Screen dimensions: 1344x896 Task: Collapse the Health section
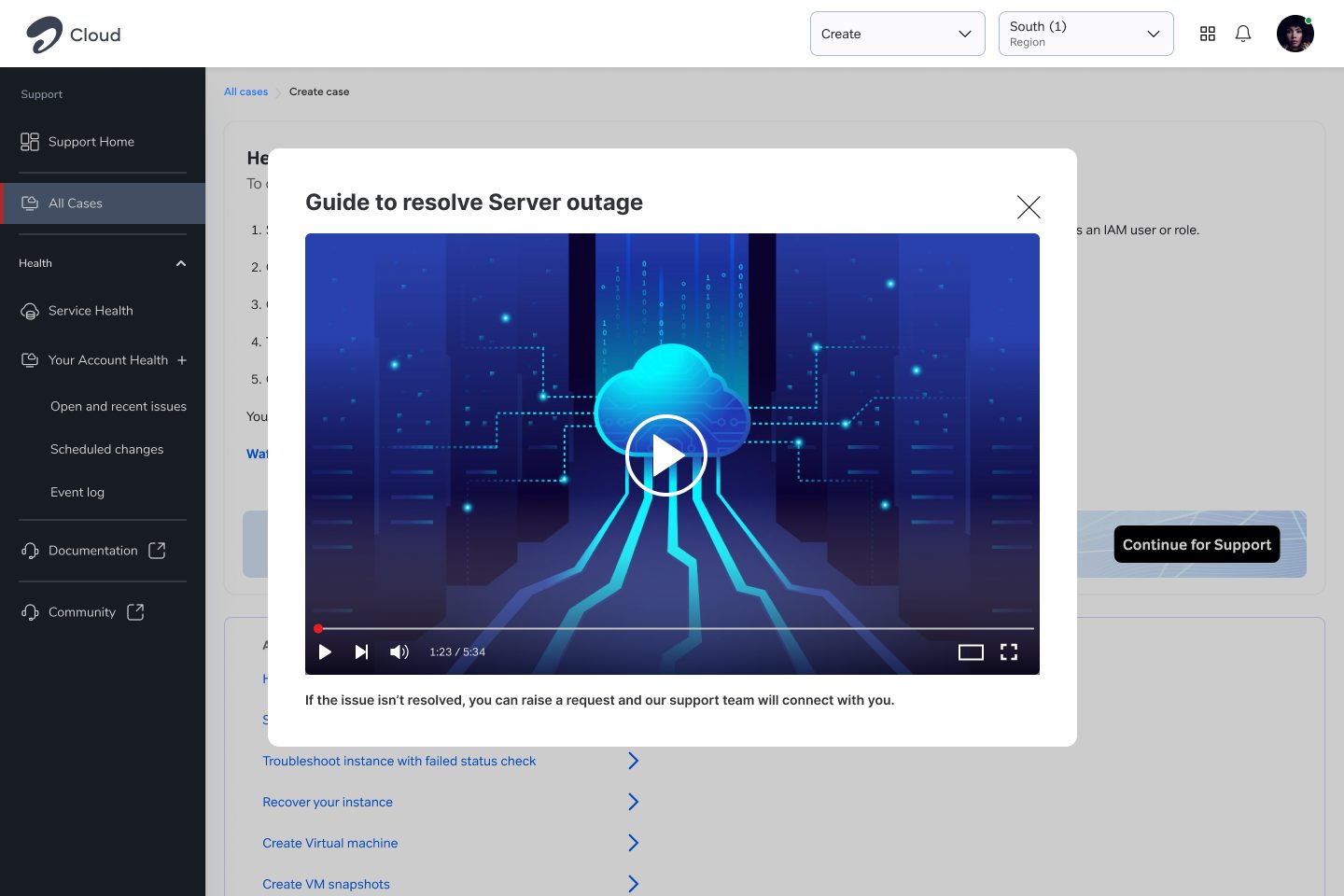pyautogui.click(x=181, y=263)
